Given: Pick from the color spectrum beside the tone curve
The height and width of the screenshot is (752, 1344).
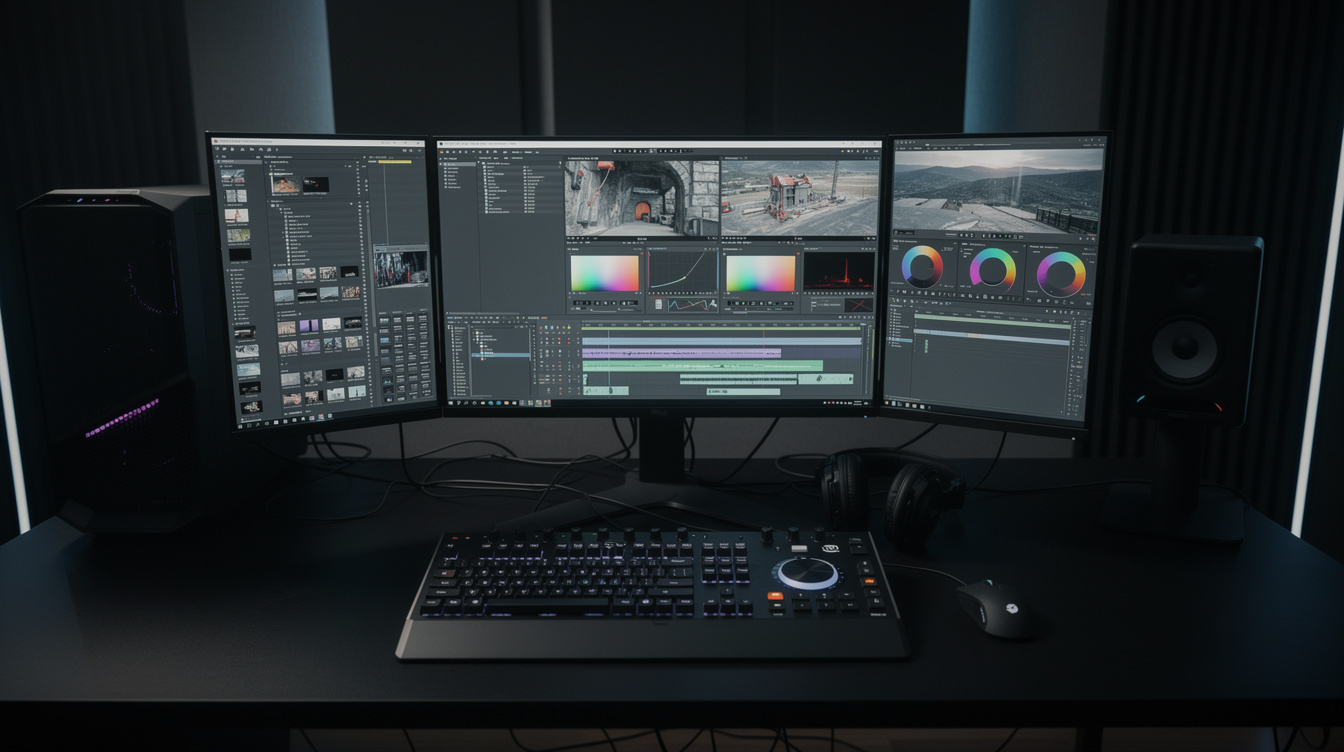Looking at the screenshot, I should click(604, 272).
